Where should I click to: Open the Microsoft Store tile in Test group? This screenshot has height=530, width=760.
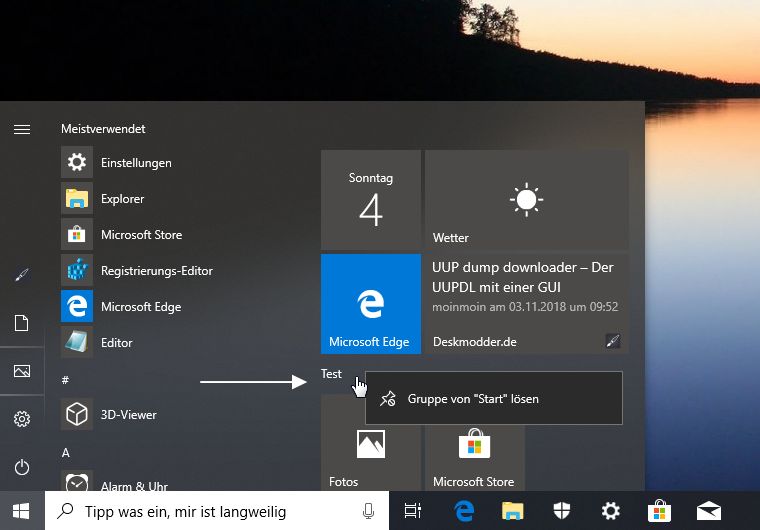pos(475,457)
